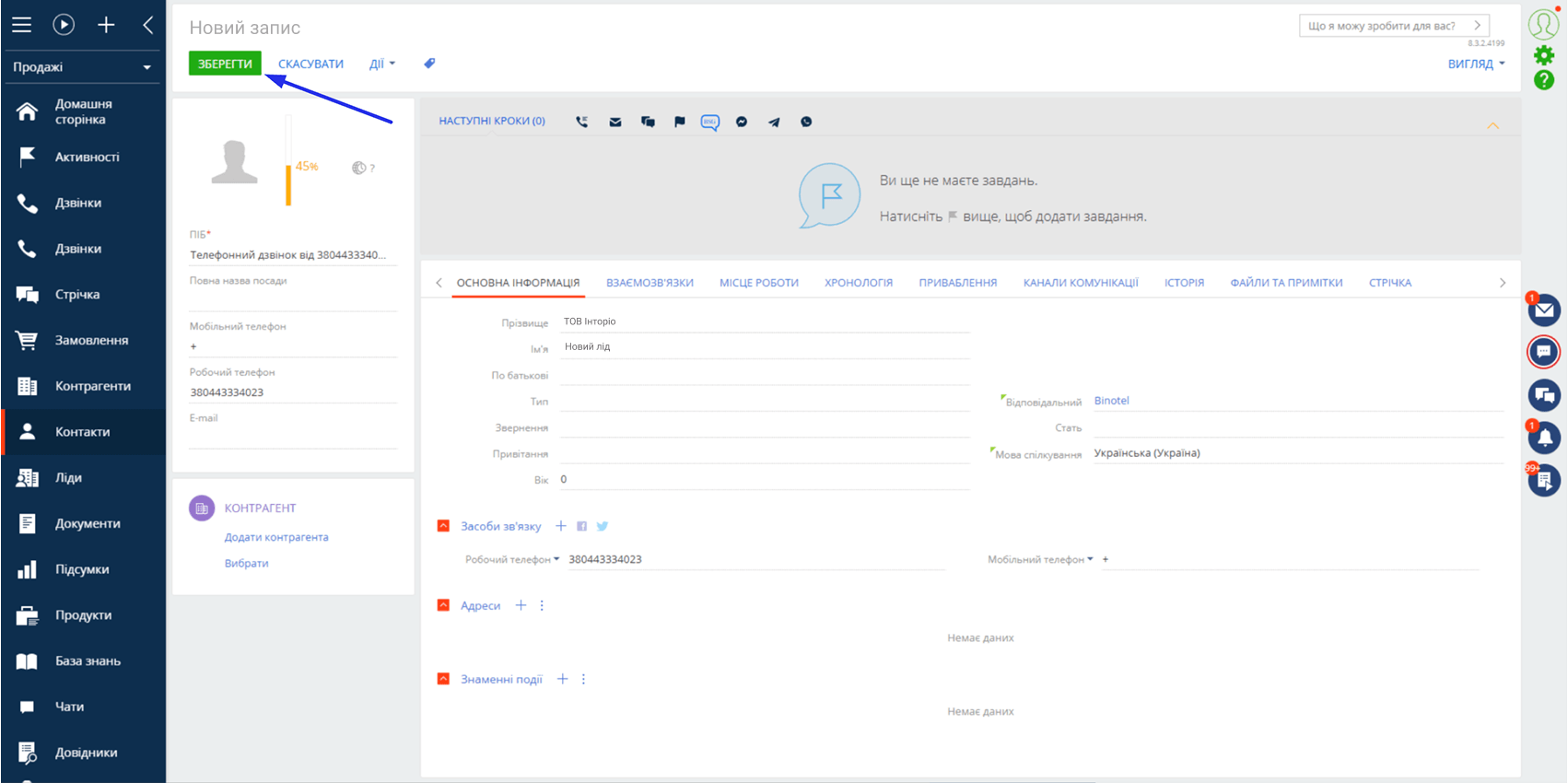Open Знаменні події more options menu

(x=583, y=679)
